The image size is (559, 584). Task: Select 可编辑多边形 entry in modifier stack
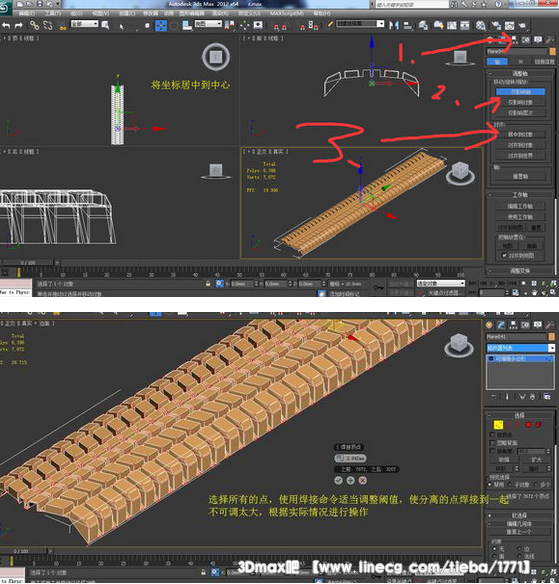point(520,359)
